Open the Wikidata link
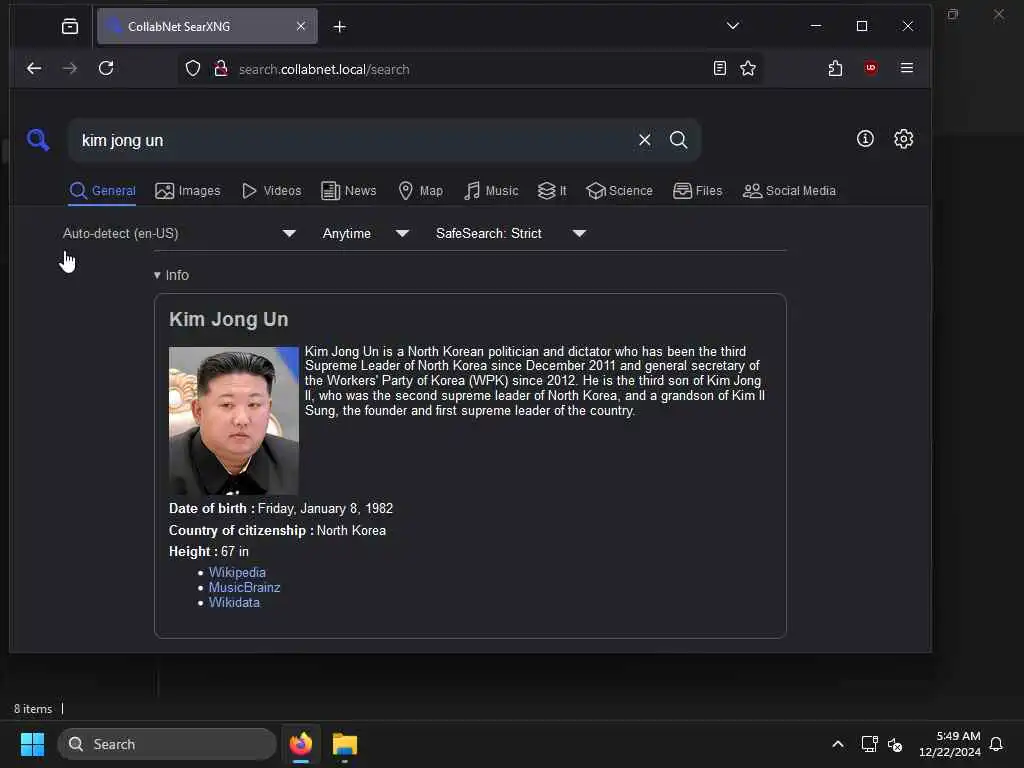This screenshot has width=1024, height=768. 234,602
